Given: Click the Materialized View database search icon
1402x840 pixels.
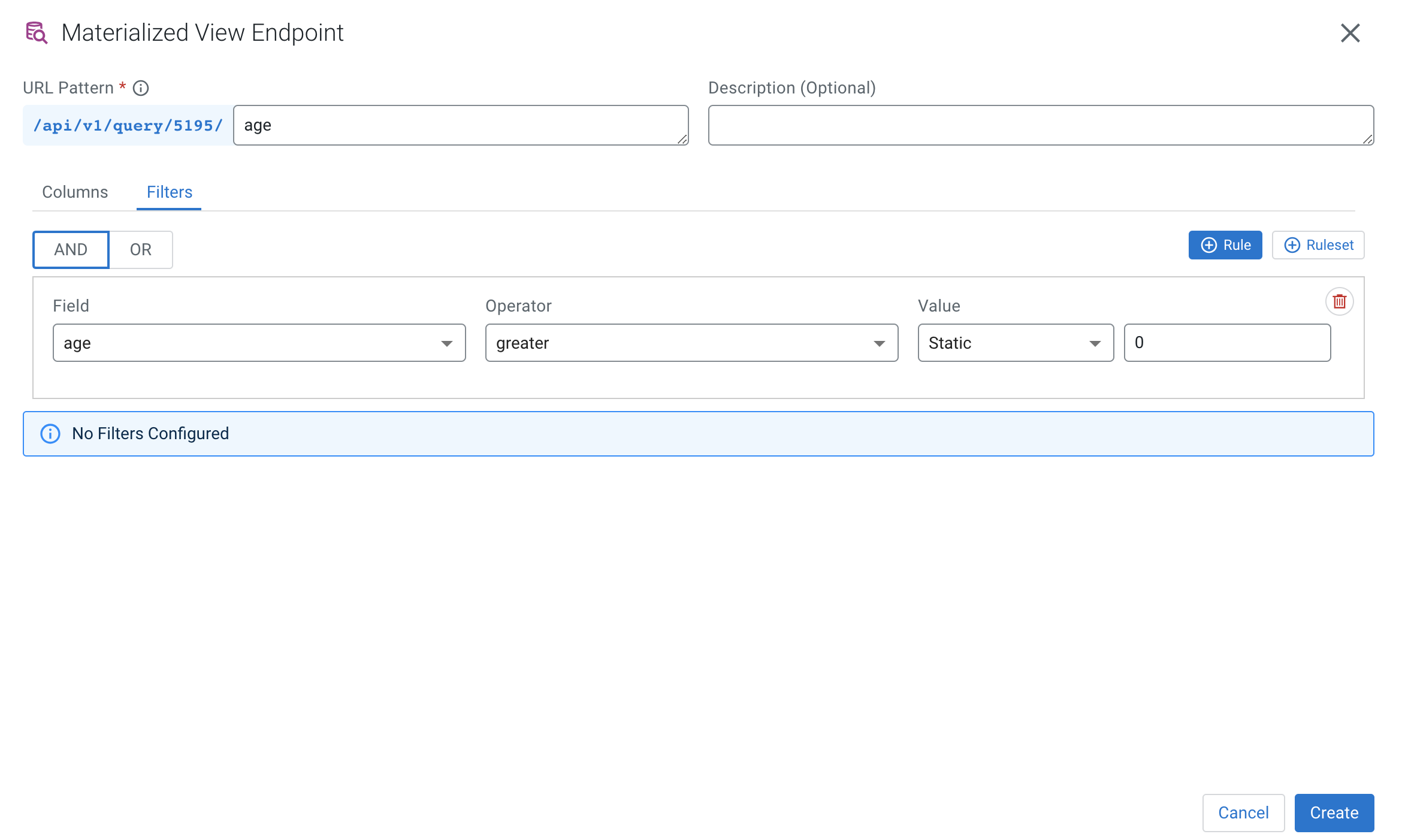Looking at the screenshot, I should pos(37,33).
